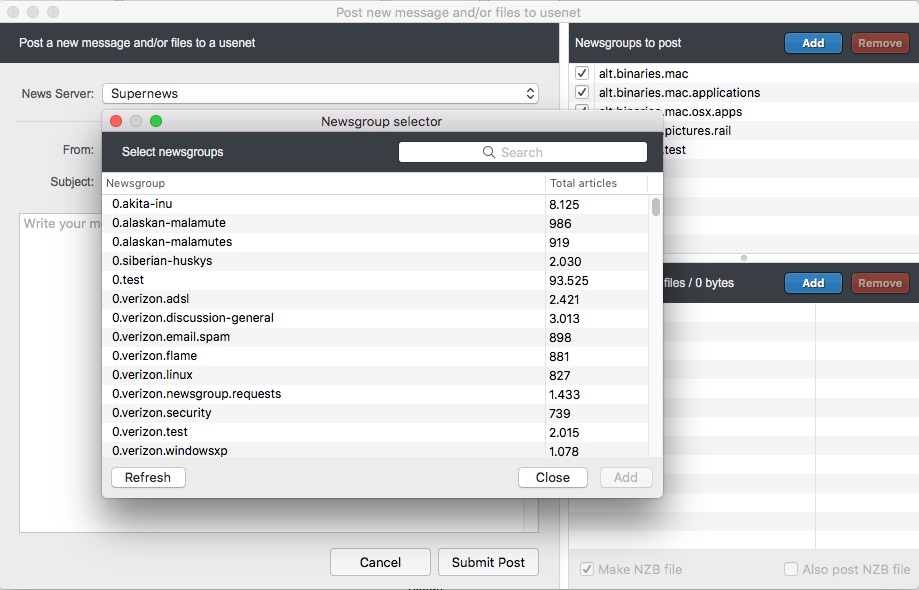Click alt.binaries.mac in Newsgroups to post list

(x=644, y=74)
